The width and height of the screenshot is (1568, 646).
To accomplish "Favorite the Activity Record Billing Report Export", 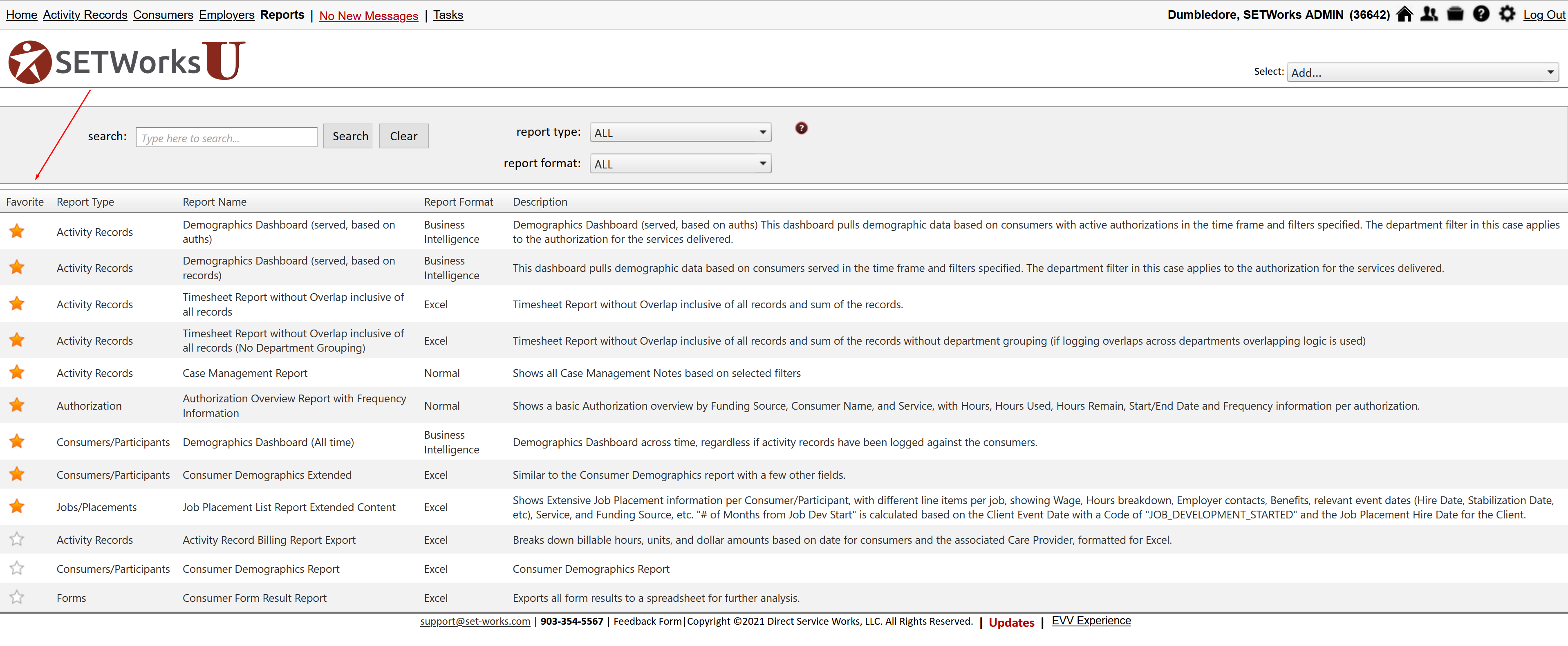I will click(17, 539).
